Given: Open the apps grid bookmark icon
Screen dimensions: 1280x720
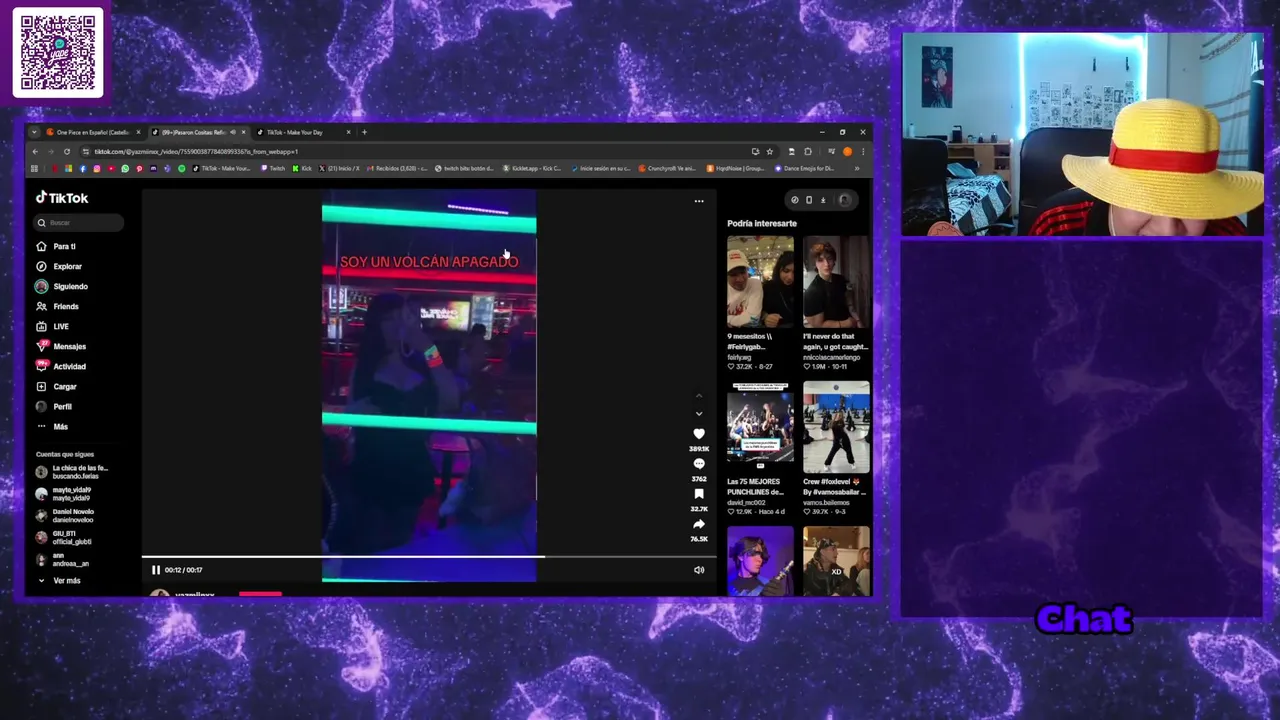Looking at the screenshot, I should point(34,168).
